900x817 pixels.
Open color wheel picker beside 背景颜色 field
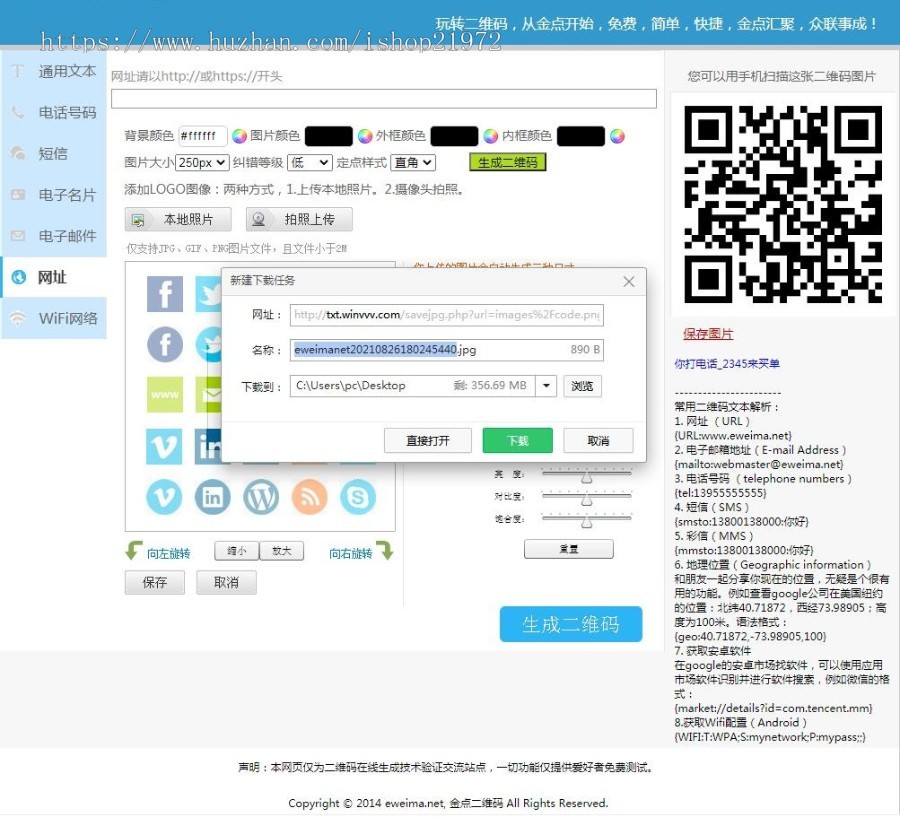(239, 136)
